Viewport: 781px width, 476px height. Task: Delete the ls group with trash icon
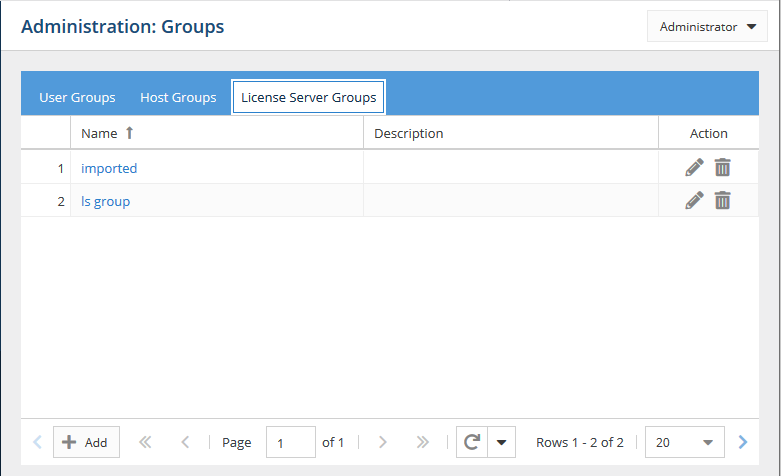pos(723,201)
